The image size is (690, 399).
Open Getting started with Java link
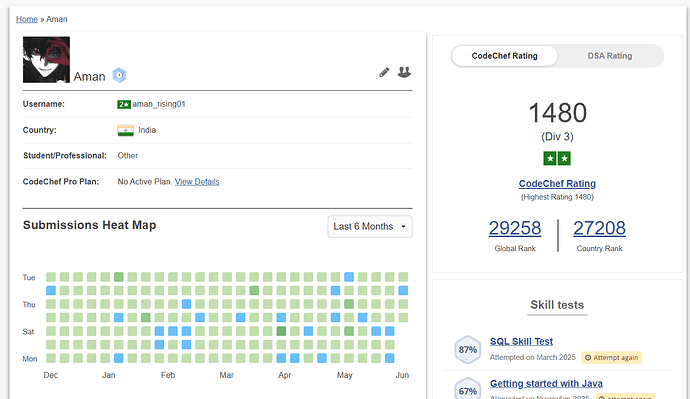(546, 384)
